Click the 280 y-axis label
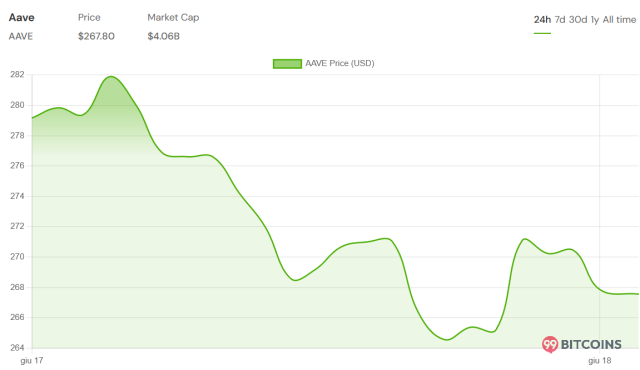The height and width of the screenshot is (370, 640). point(17,105)
